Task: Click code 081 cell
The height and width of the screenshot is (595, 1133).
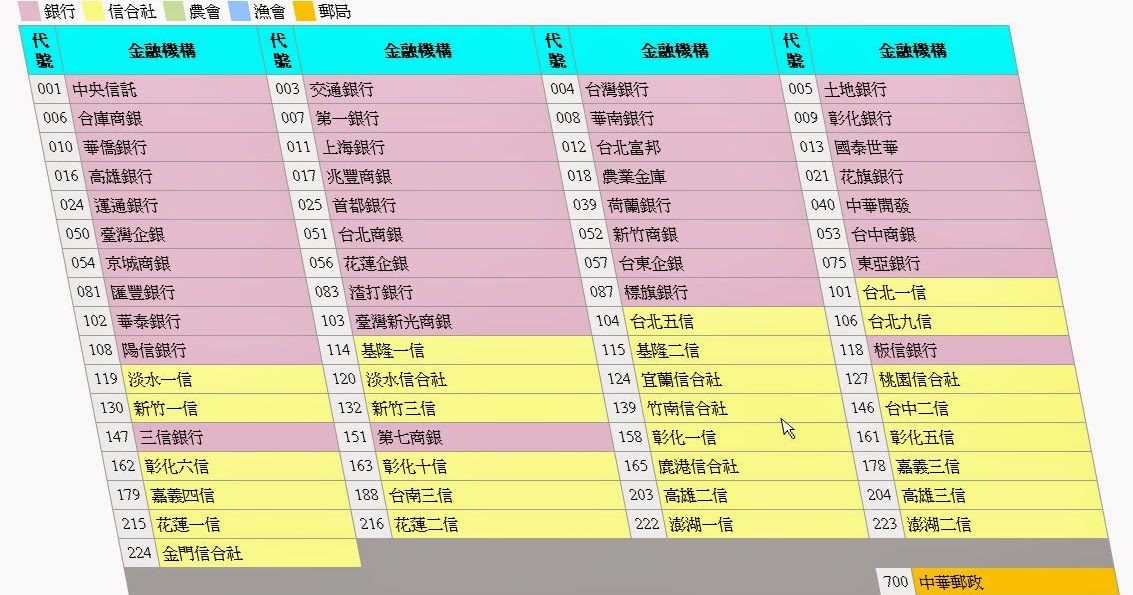Action: pos(89,292)
